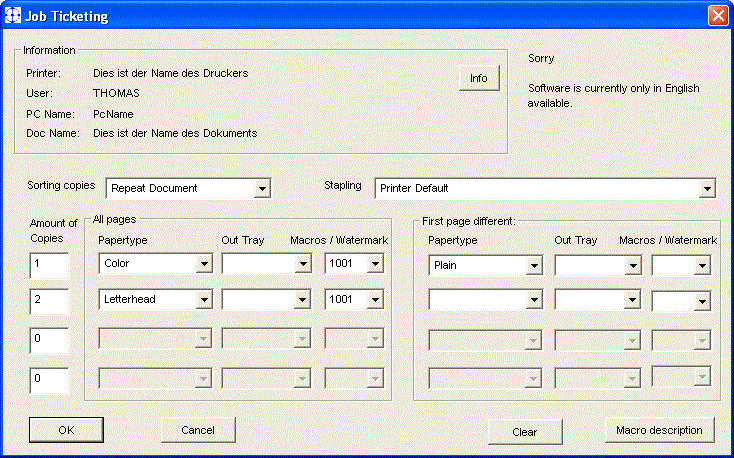Click the copies field containing 2

point(48,300)
